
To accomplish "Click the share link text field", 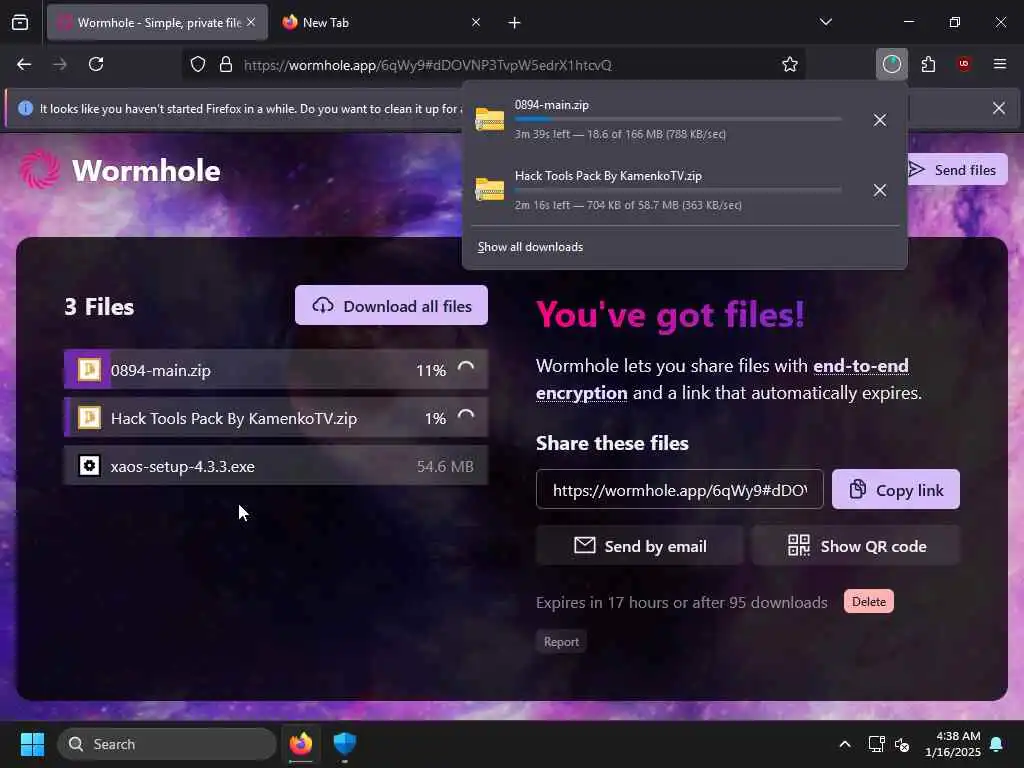I will point(679,489).
